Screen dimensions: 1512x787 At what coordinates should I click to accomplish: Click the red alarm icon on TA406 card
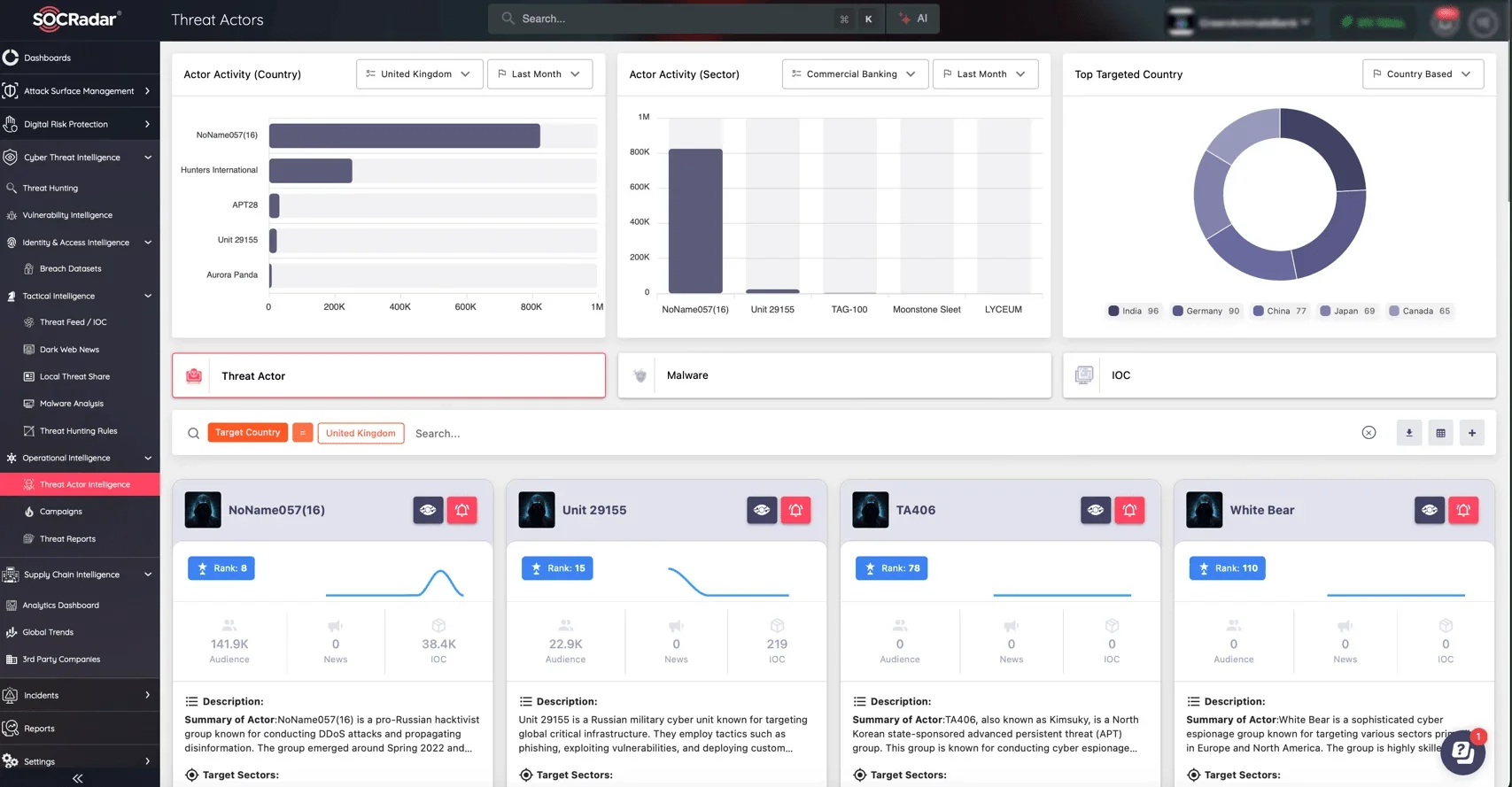pyautogui.click(x=1129, y=510)
